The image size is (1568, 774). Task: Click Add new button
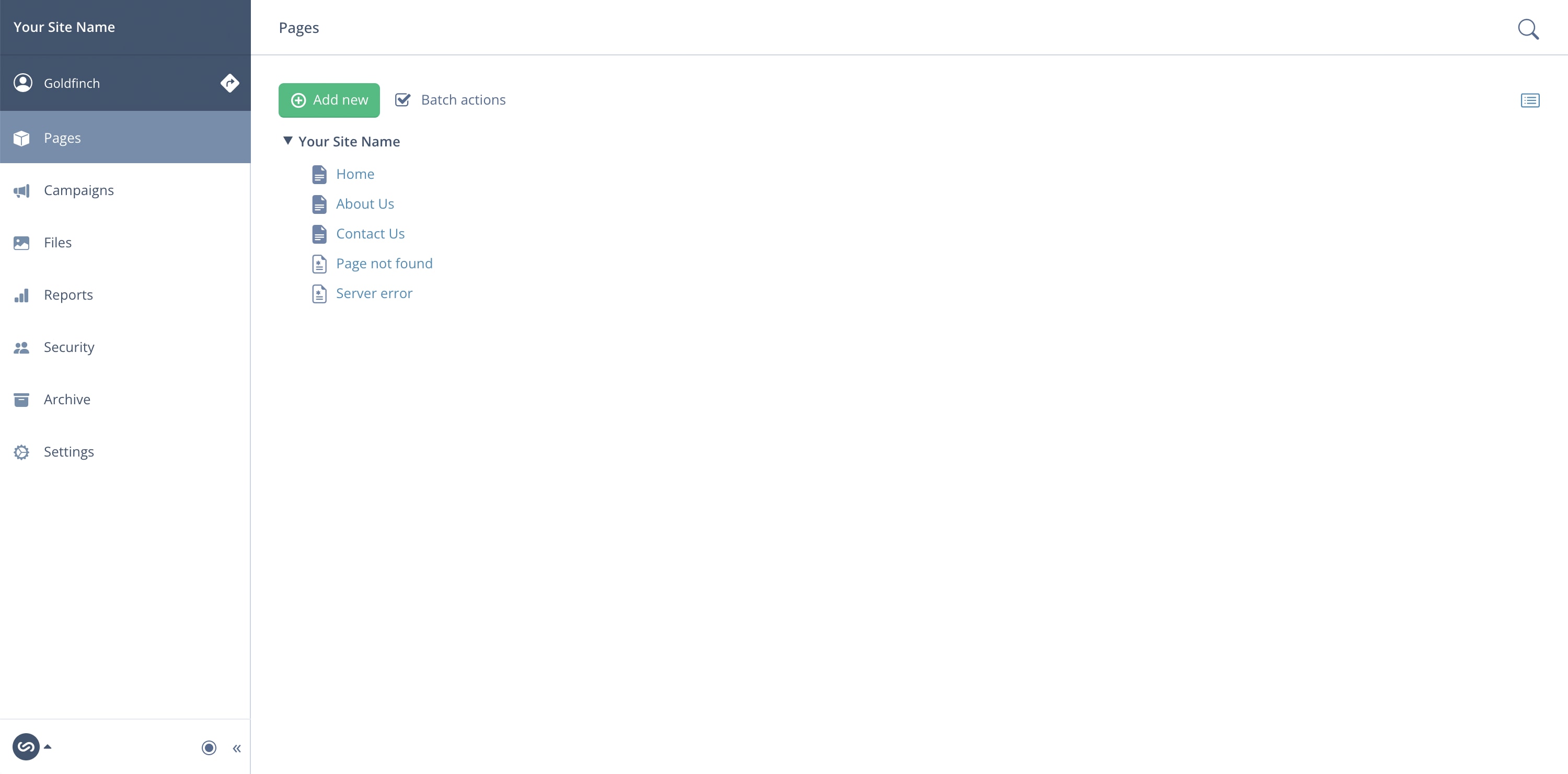(329, 99)
